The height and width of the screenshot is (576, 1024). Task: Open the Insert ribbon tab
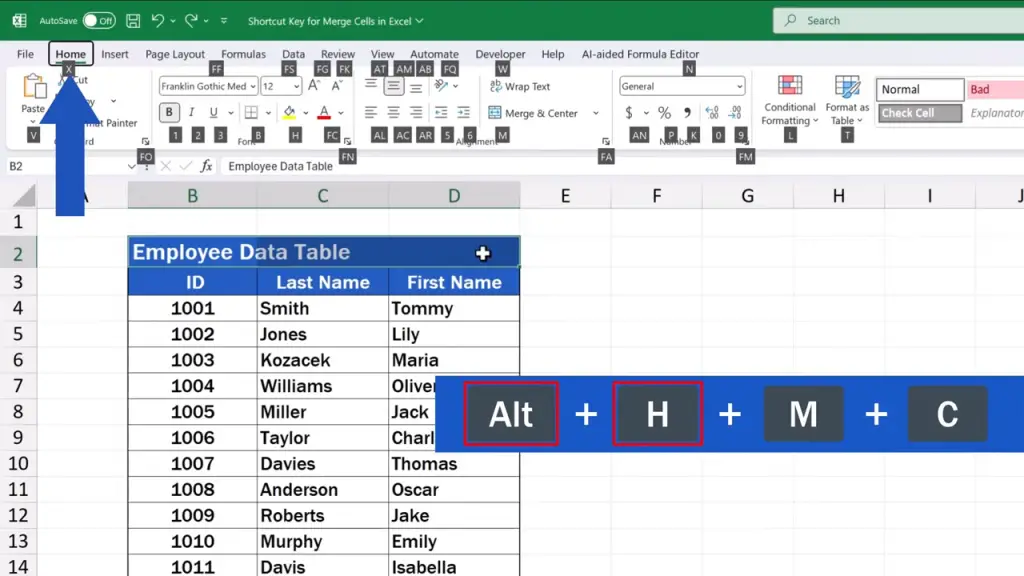point(114,54)
